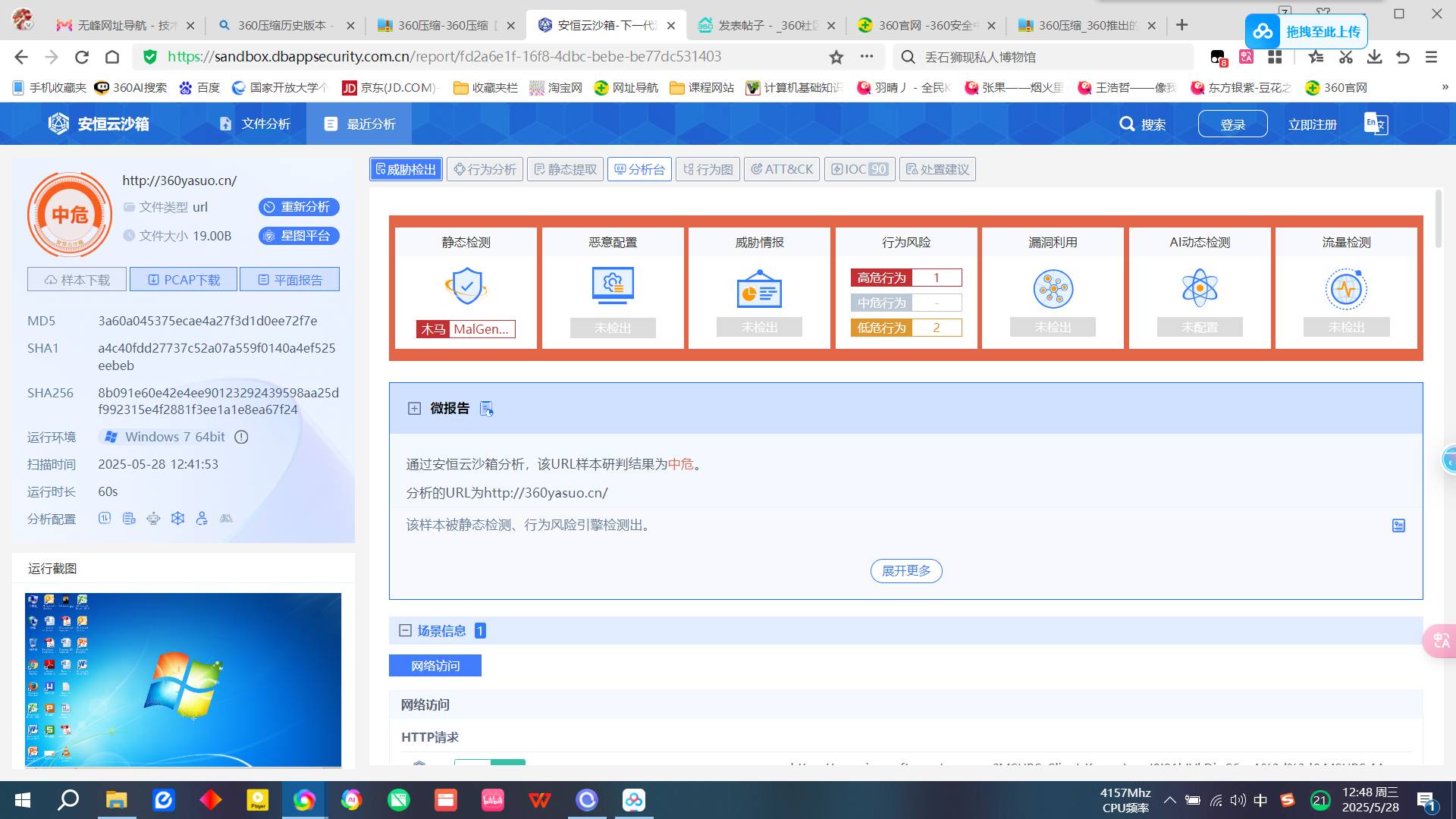Click the Windows 7 desktop run screenshot thumbnail
1456x819 pixels.
[183, 679]
